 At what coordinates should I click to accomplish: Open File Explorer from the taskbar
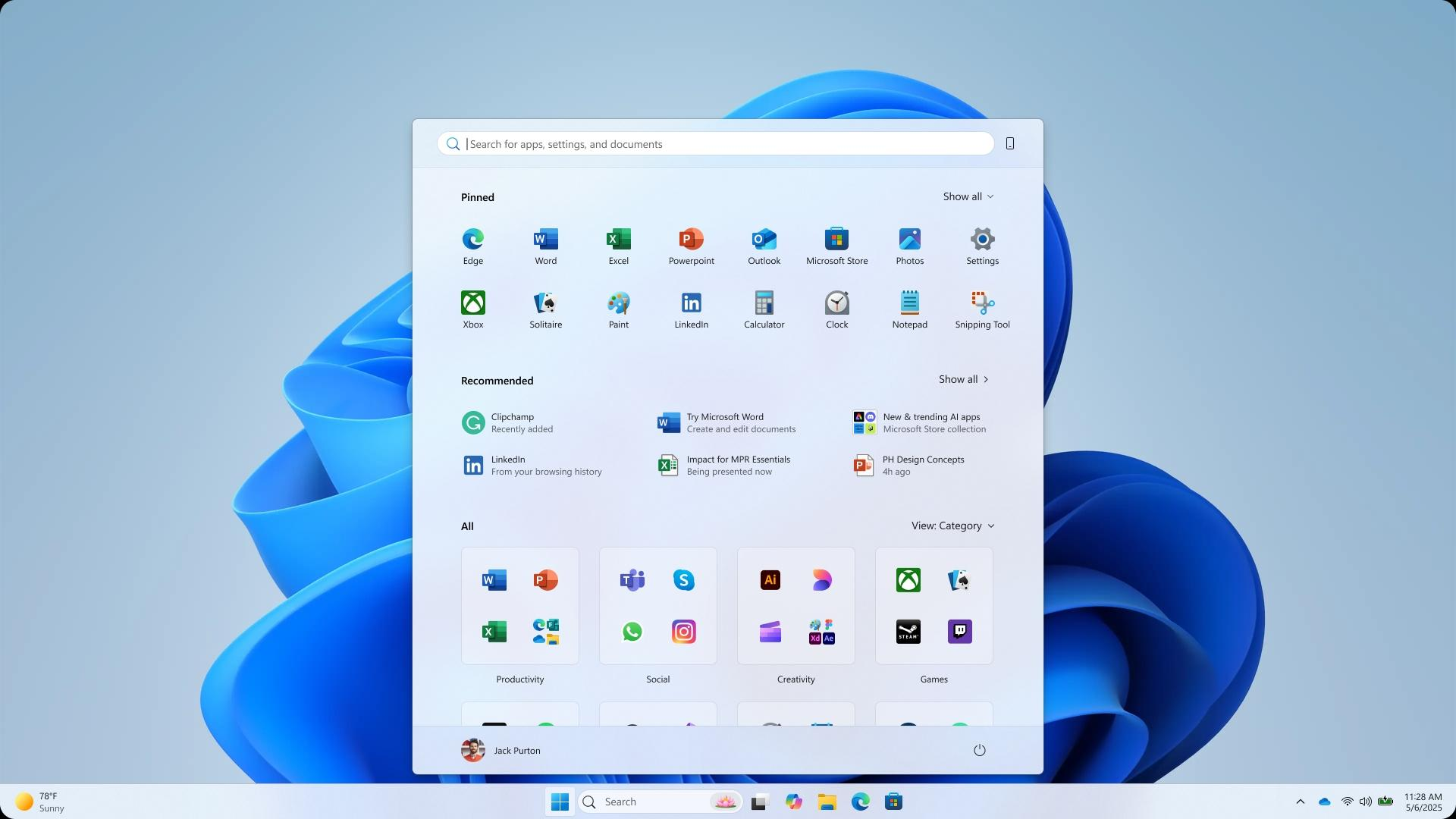pos(827,802)
